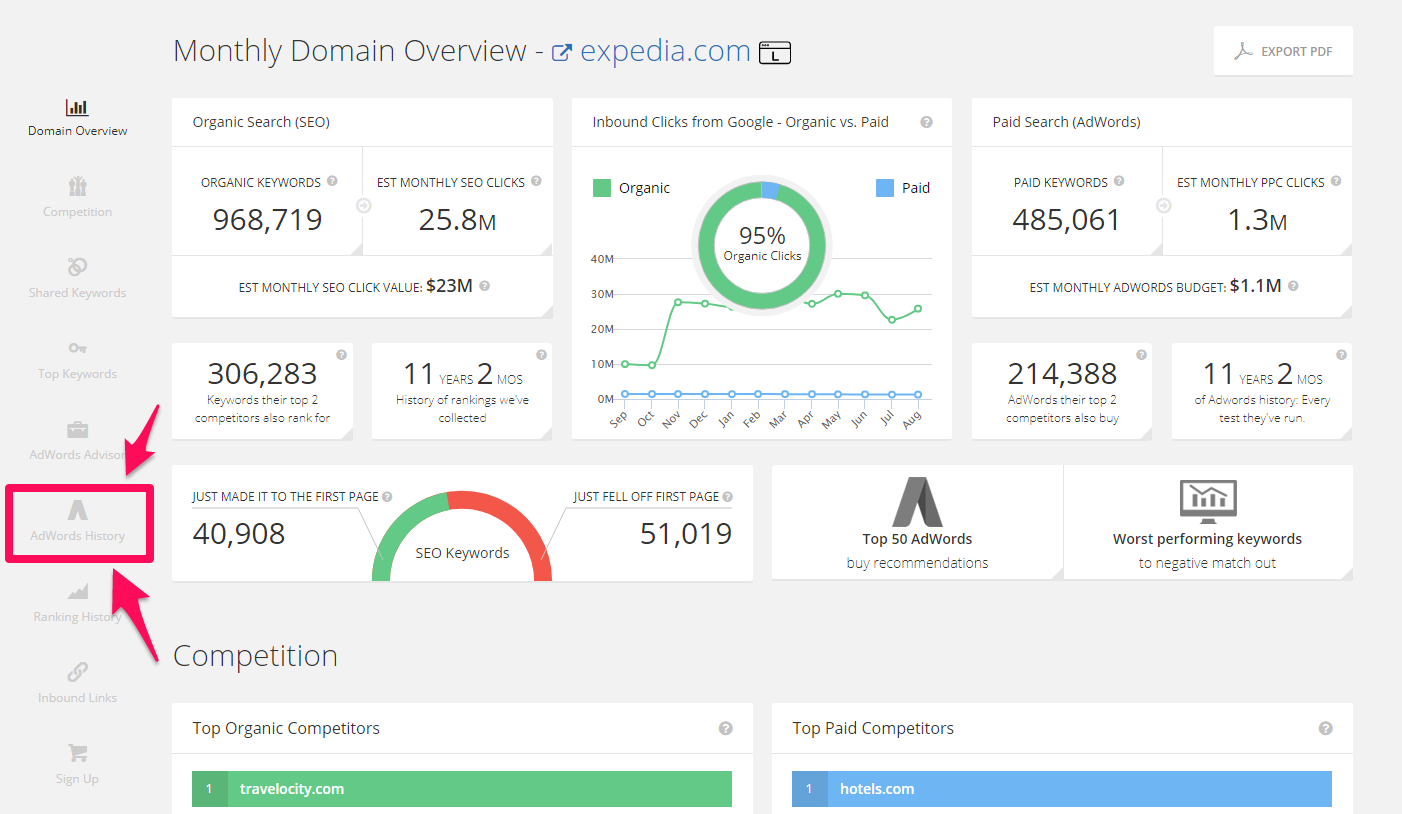Click help icon on Inbound Clicks from Google card
The height and width of the screenshot is (814, 1402).
926,122
